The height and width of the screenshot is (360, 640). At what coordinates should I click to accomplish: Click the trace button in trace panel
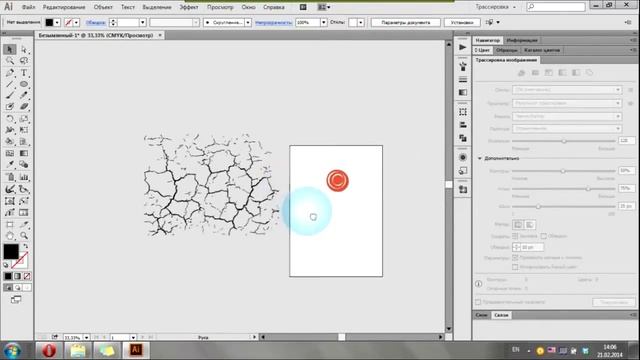[x=613, y=302]
